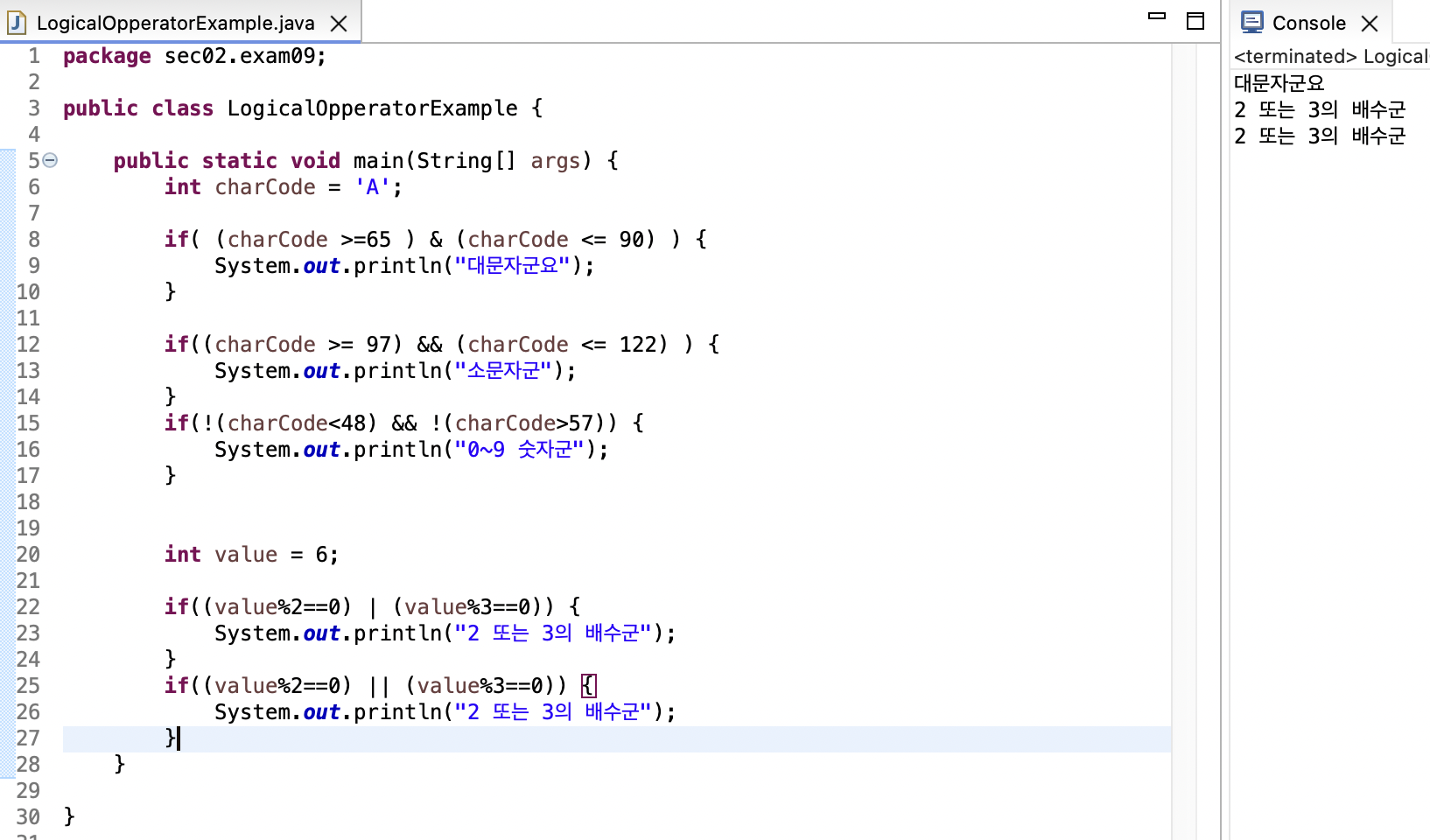Click the terminated status text in Console

click(1294, 57)
